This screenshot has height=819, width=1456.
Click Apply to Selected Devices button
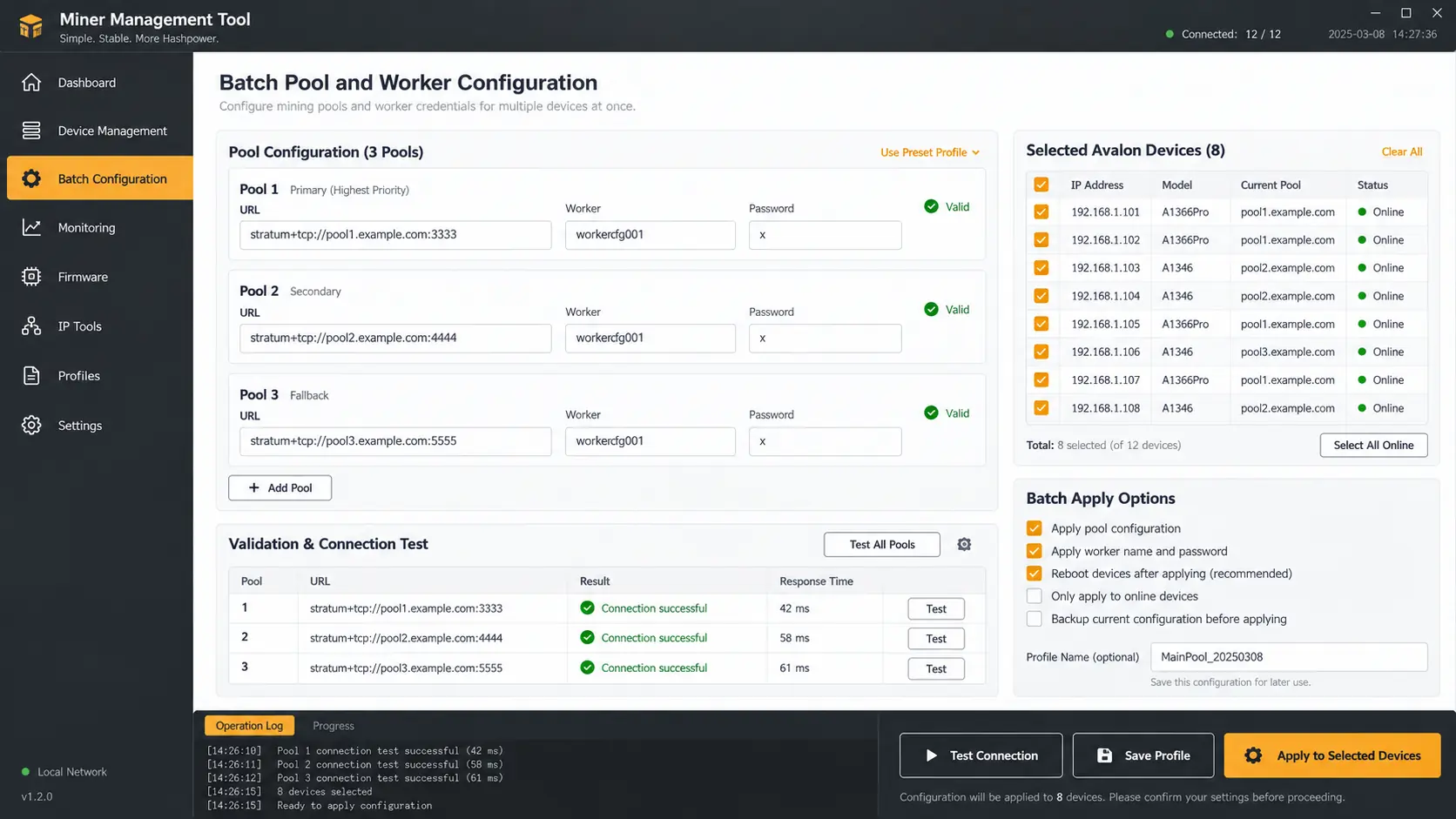click(1332, 755)
